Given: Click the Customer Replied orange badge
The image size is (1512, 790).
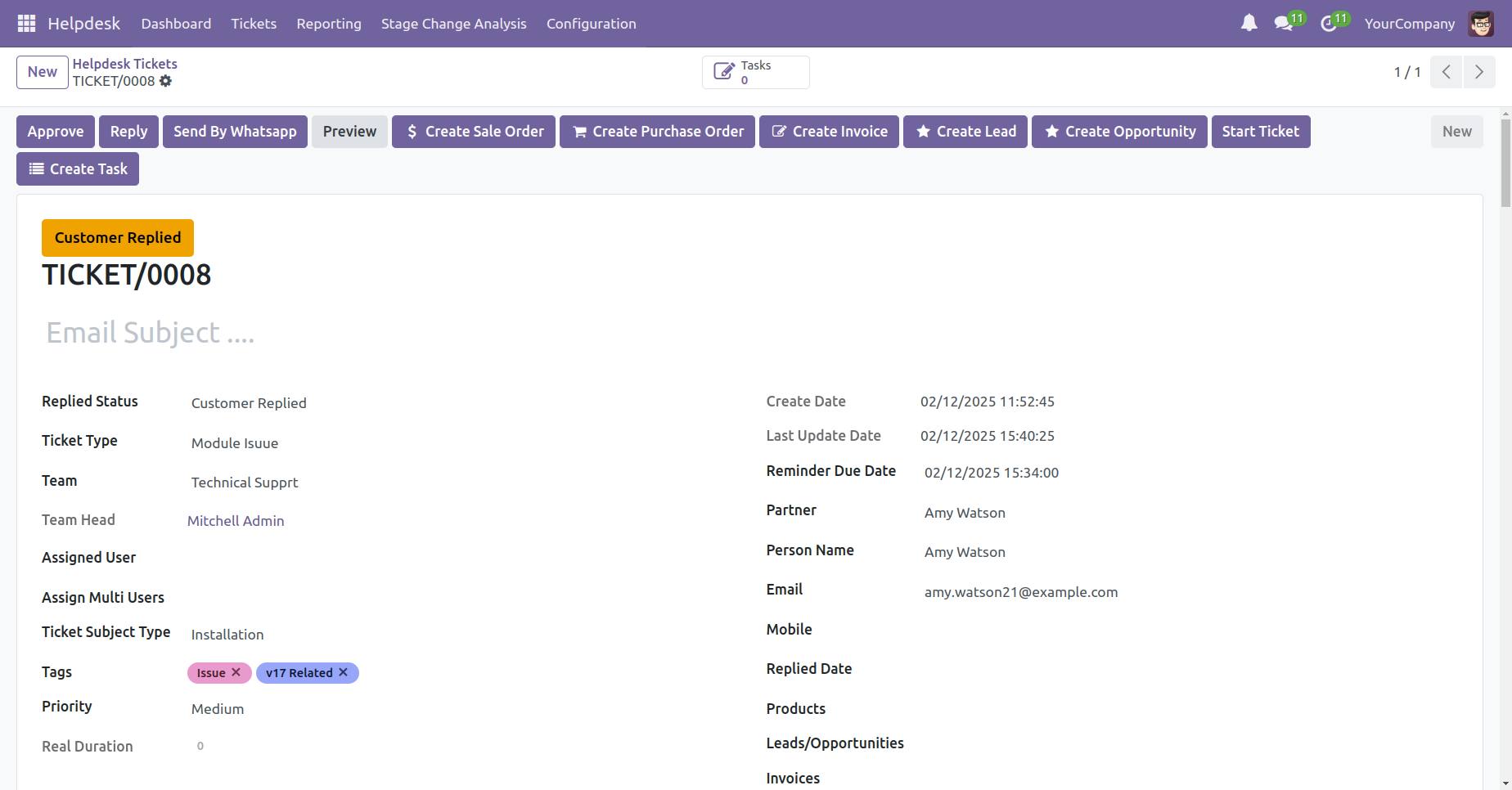Looking at the screenshot, I should (x=118, y=238).
